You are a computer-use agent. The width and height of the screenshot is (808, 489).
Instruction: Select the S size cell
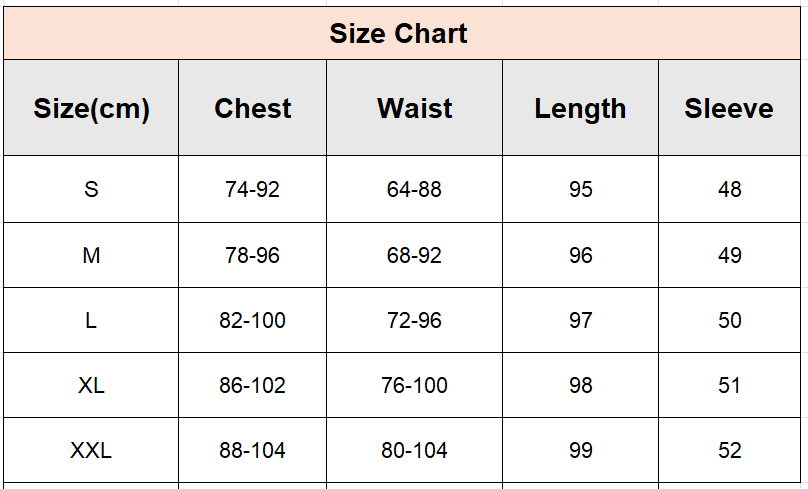coord(91,189)
